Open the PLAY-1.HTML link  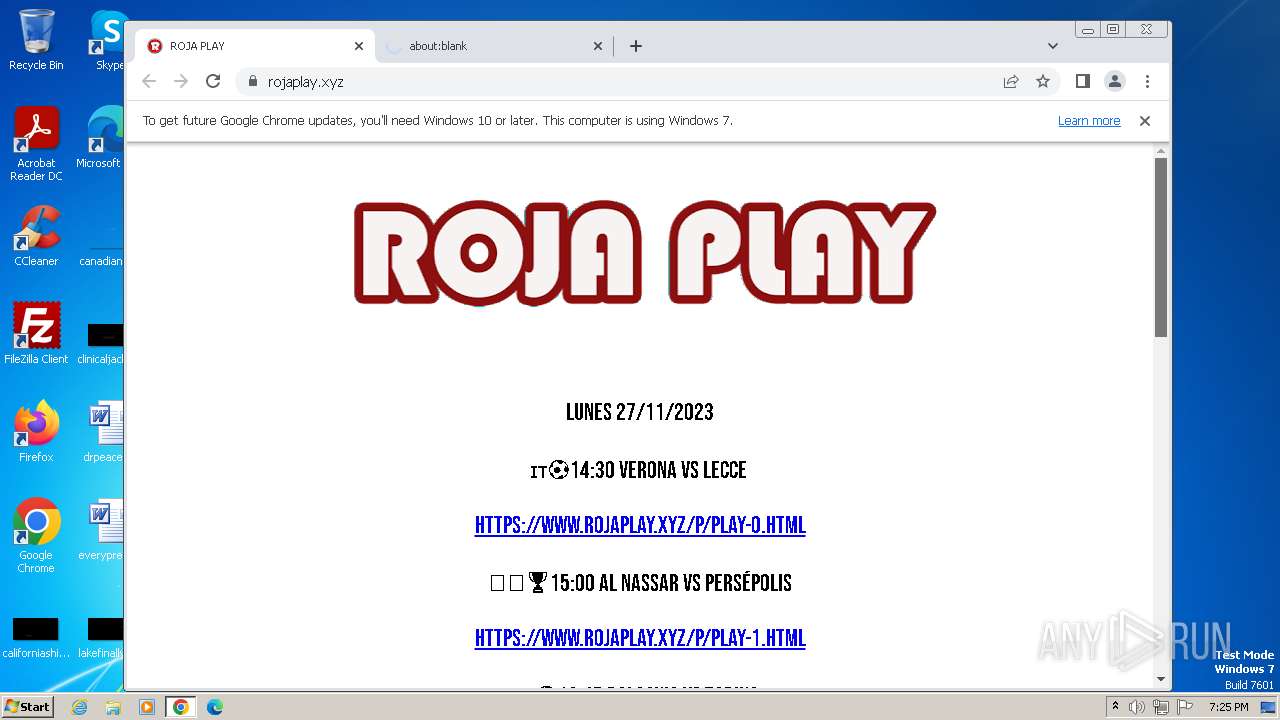[640, 638]
